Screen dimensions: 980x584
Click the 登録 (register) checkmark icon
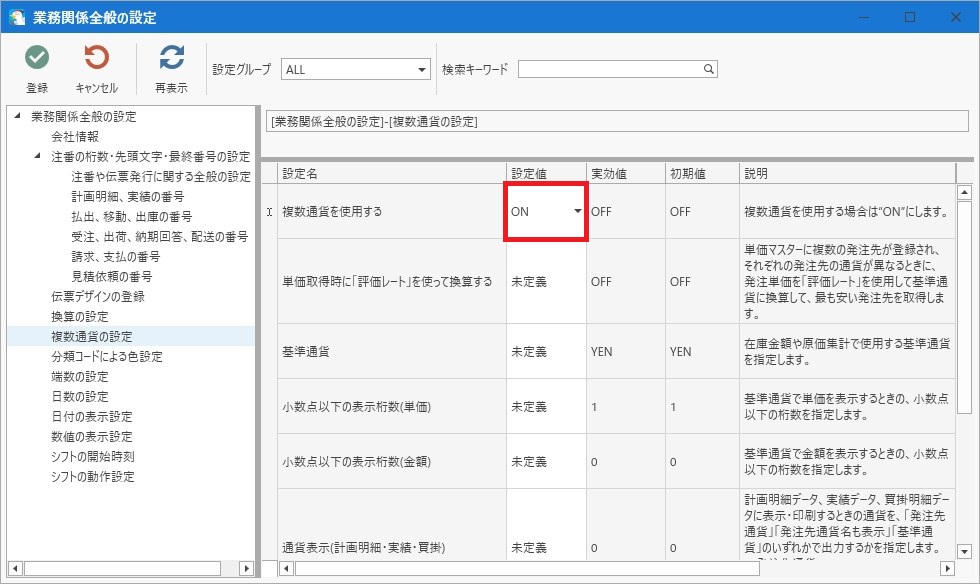37,58
